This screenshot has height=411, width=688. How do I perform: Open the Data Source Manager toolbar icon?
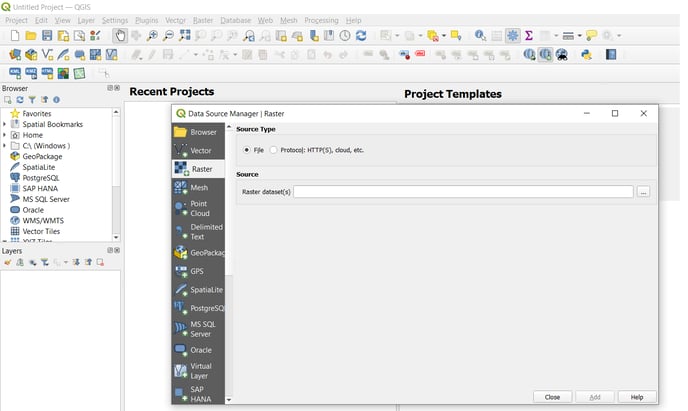click(x=15, y=54)
